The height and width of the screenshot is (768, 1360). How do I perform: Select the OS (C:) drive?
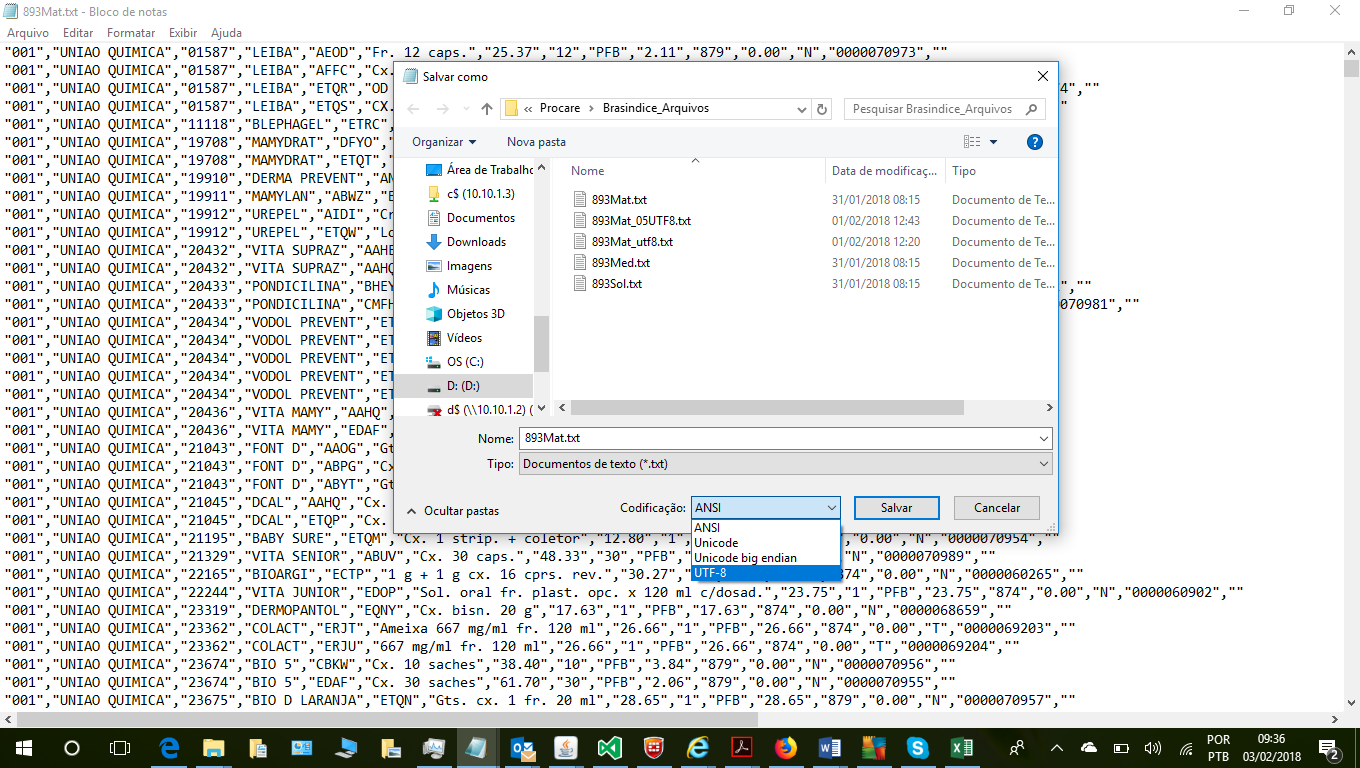coord(455,362)
